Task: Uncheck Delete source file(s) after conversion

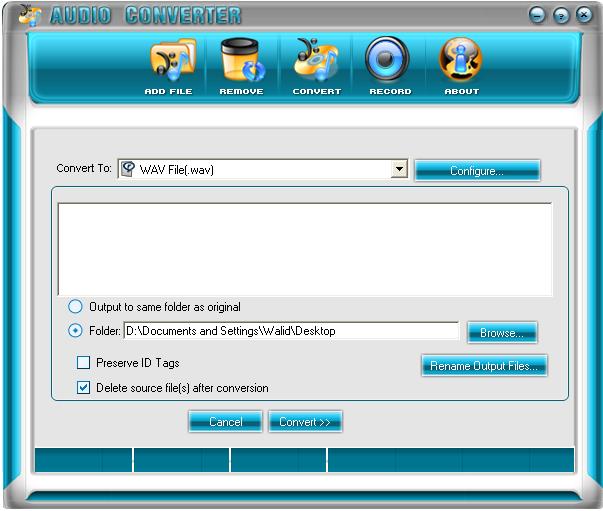Action: pos(83,388)
